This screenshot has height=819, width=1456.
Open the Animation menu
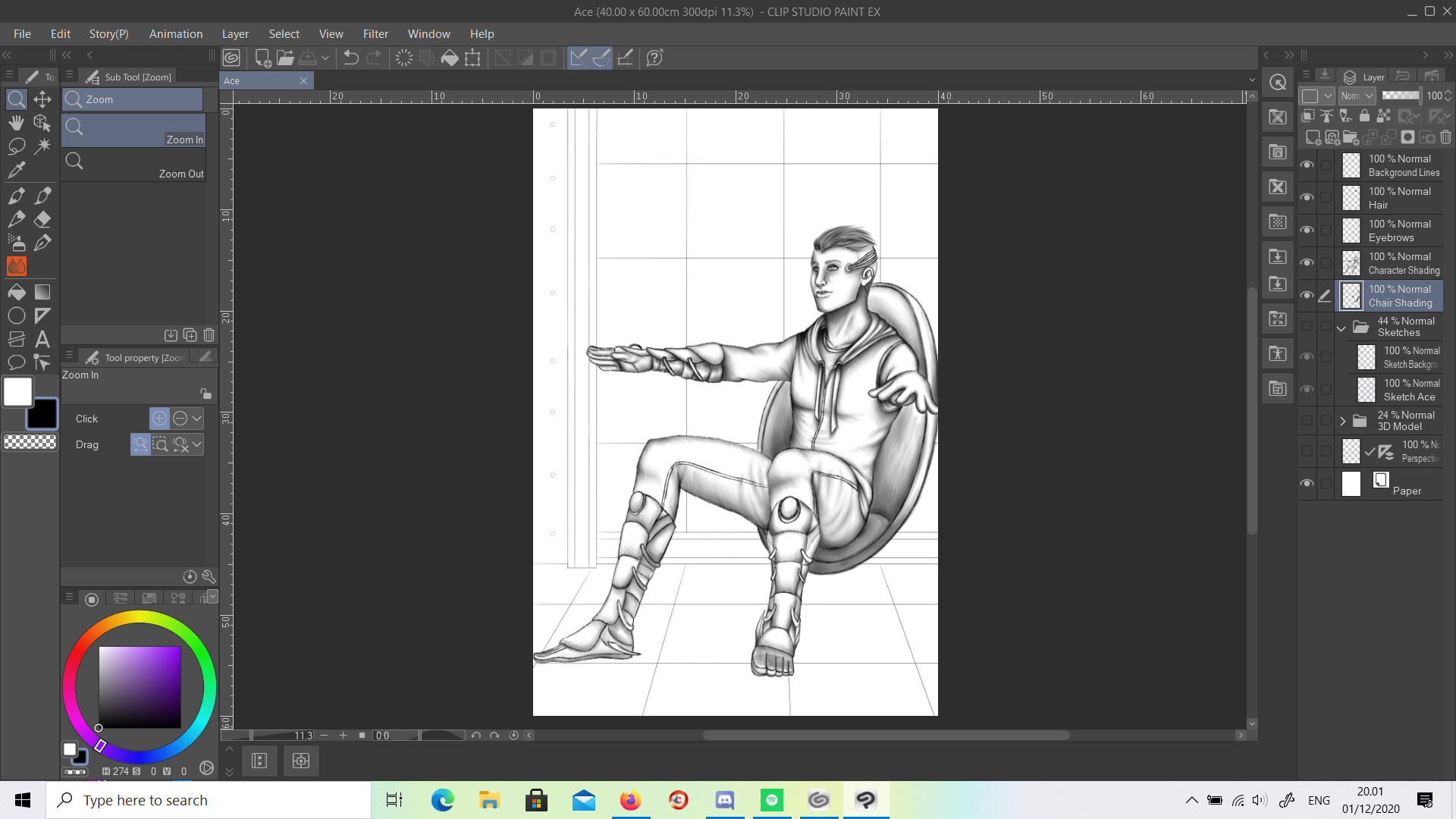(x=176, y=34)
